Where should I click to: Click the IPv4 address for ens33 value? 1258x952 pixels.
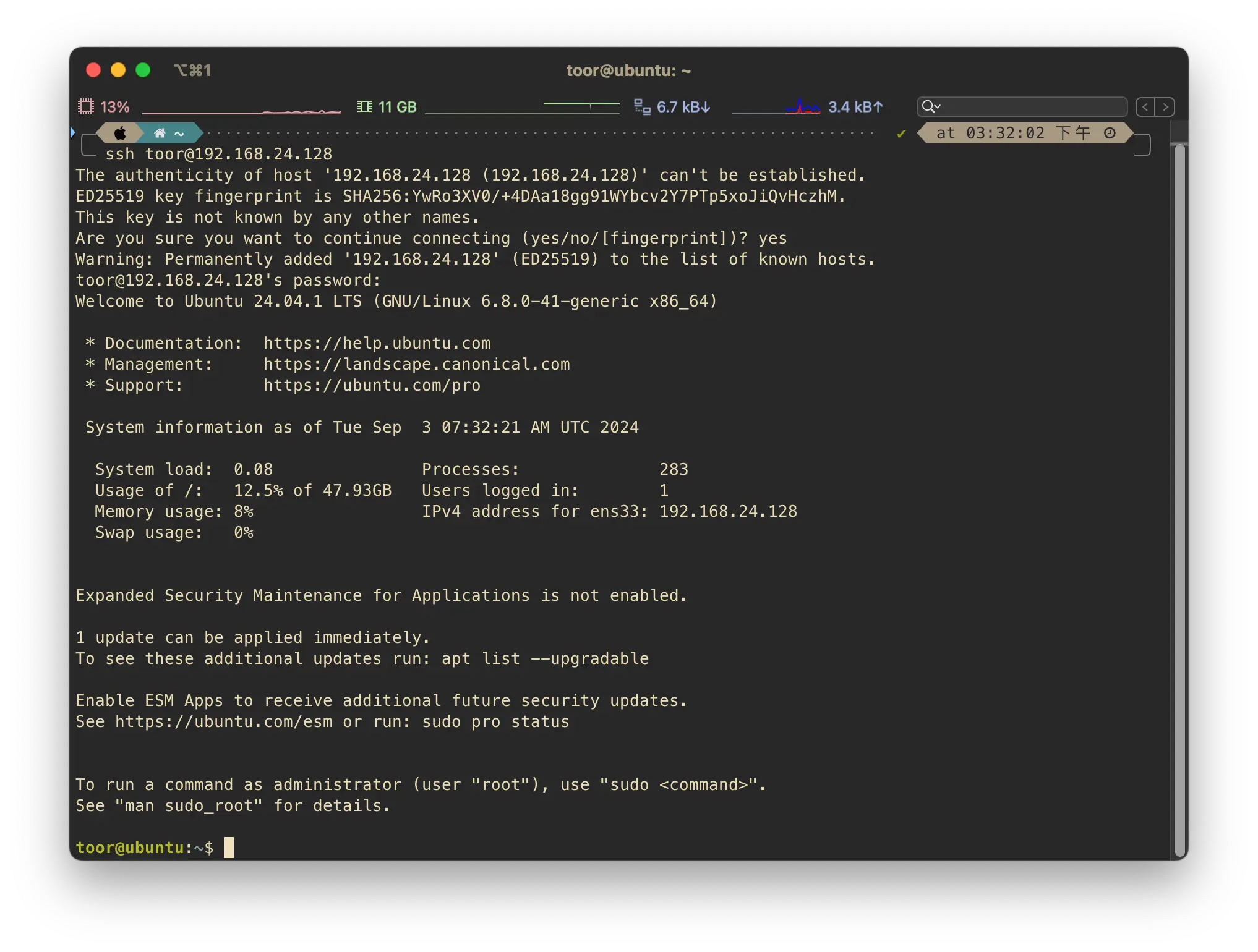(728, 511)
